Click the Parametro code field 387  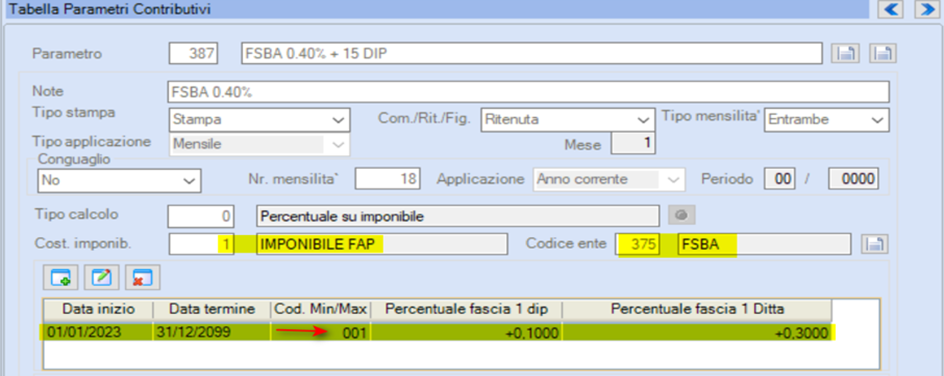click(193, 54)
